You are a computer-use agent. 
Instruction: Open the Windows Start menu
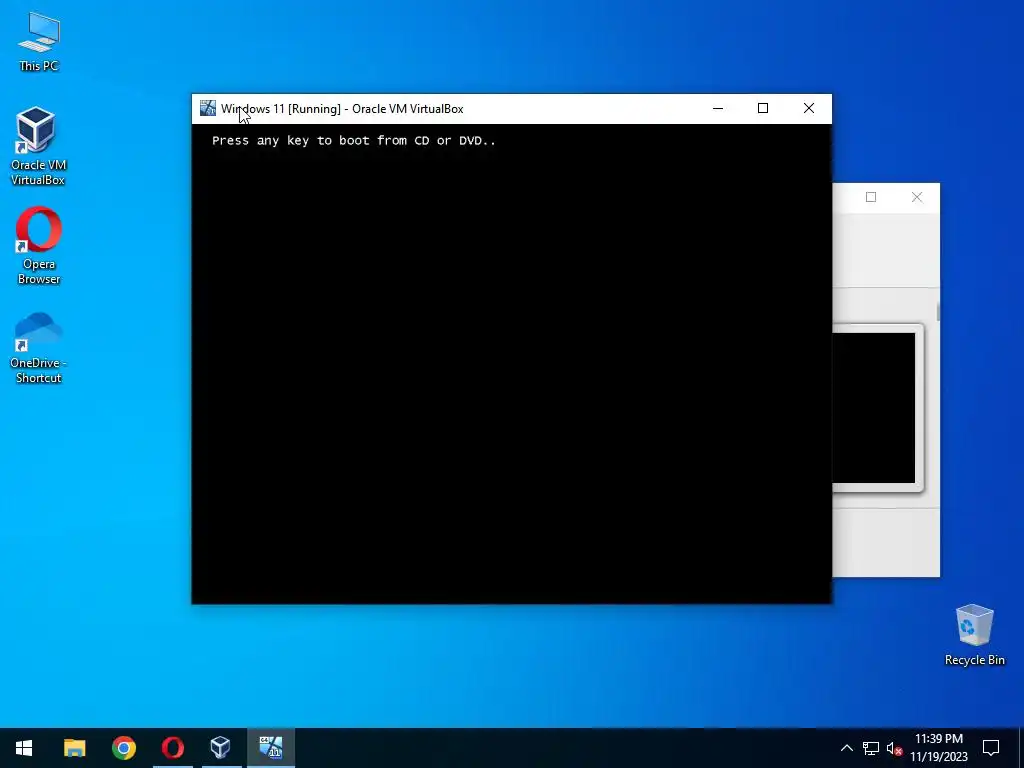pos(24,748)
